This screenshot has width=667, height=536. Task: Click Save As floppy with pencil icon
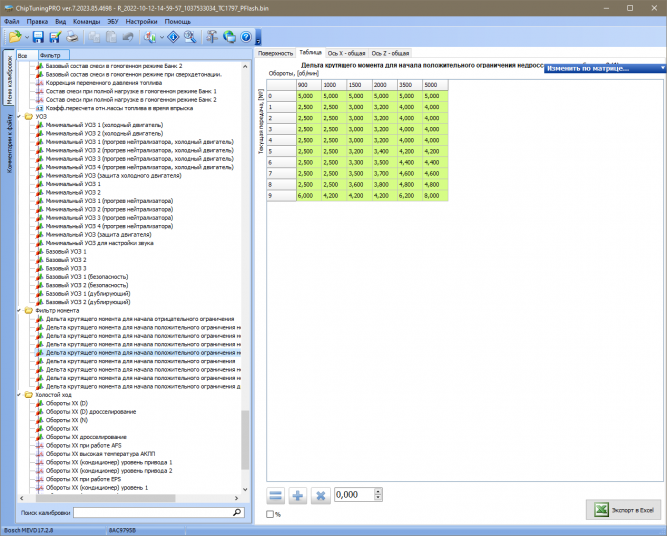click(55, 37)
